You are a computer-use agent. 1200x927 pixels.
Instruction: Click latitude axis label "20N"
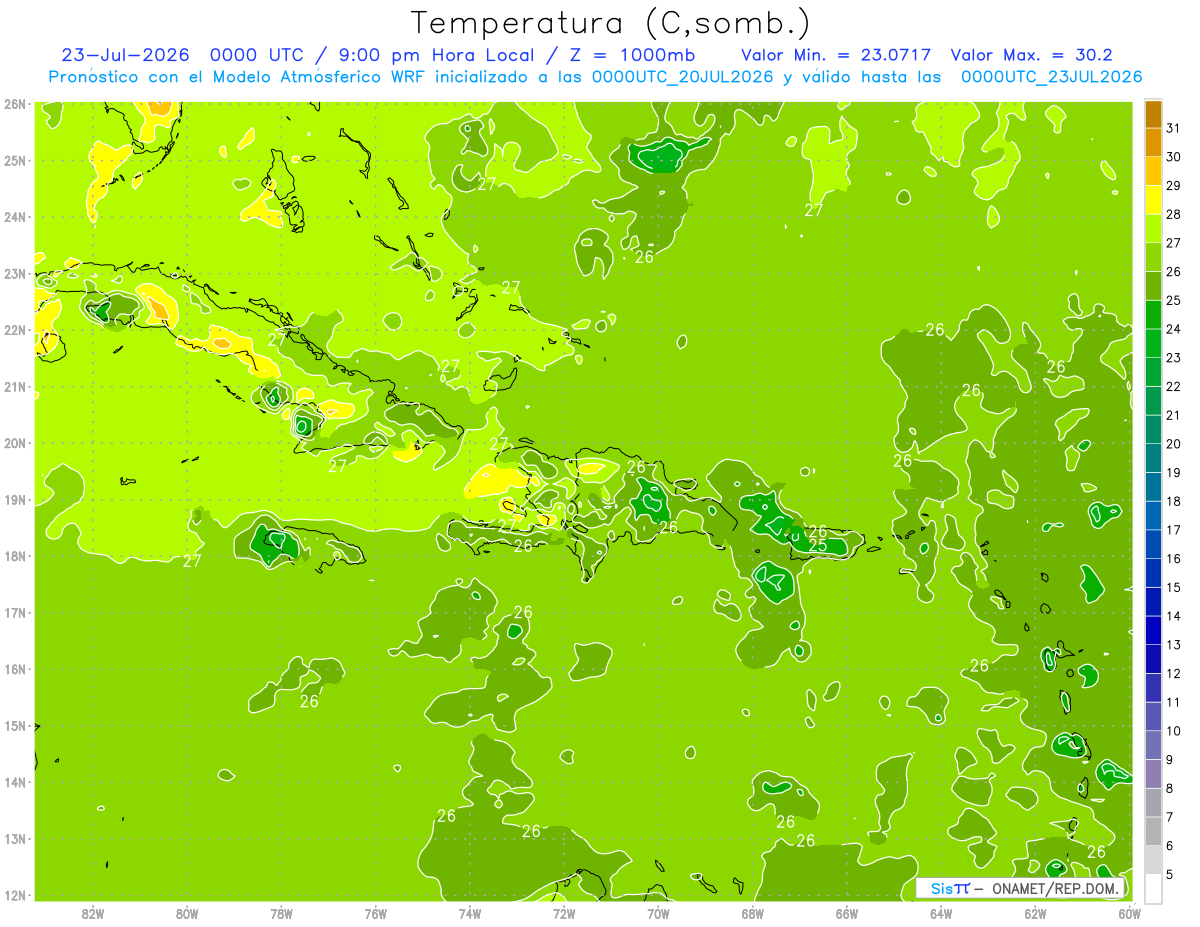pos(15,443)
